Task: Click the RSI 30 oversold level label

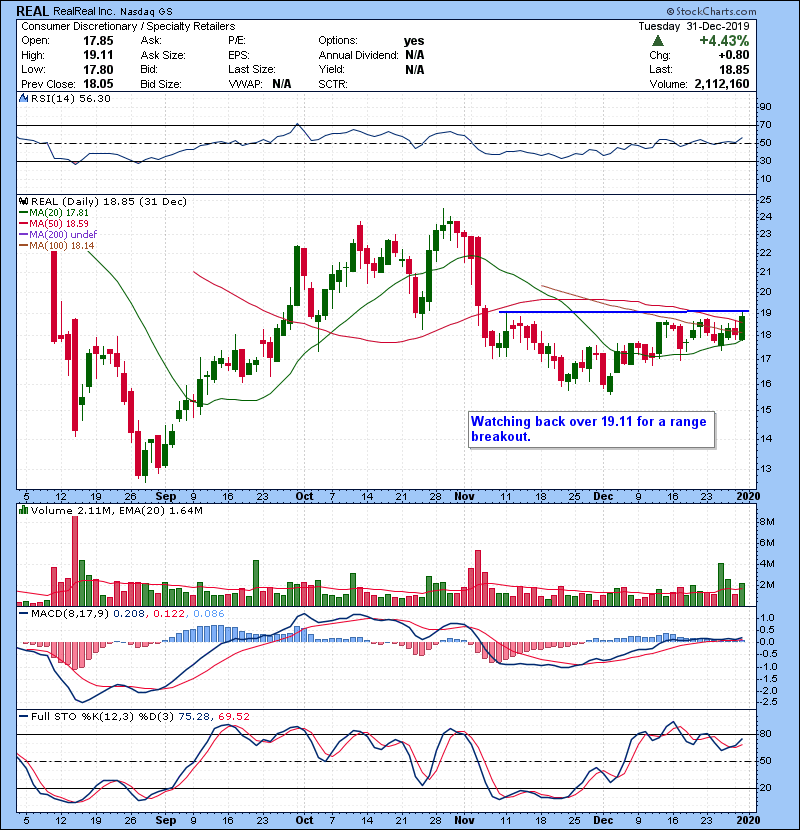Action: pyautogui.click(x=766, y=161)
